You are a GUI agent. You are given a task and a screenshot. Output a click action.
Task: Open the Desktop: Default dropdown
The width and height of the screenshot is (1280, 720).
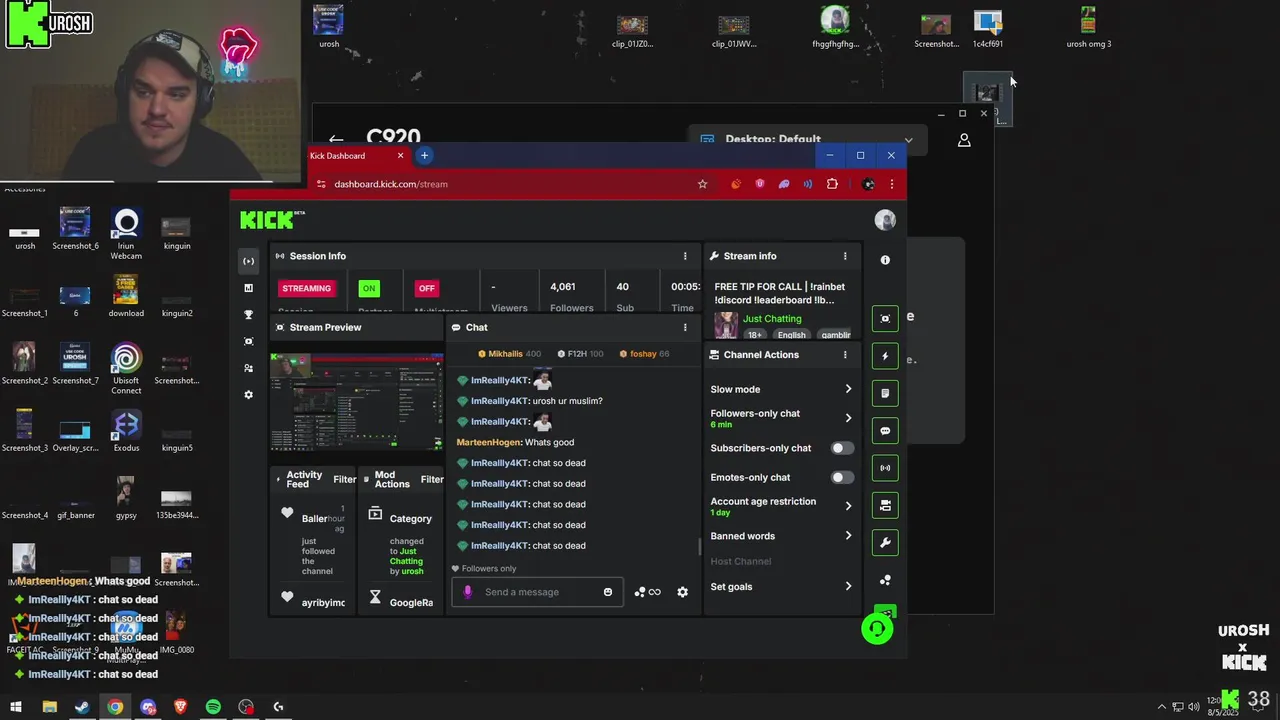point(806,139)
